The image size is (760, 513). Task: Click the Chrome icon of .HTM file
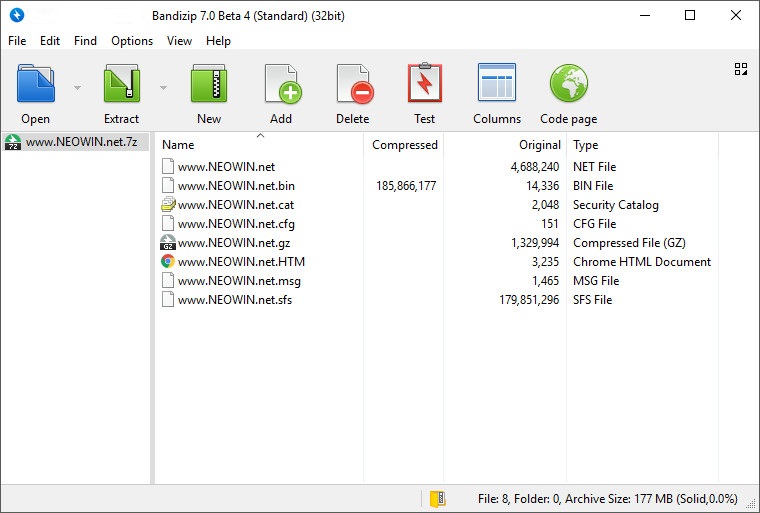pyautogui.click(x=168, y=261)
